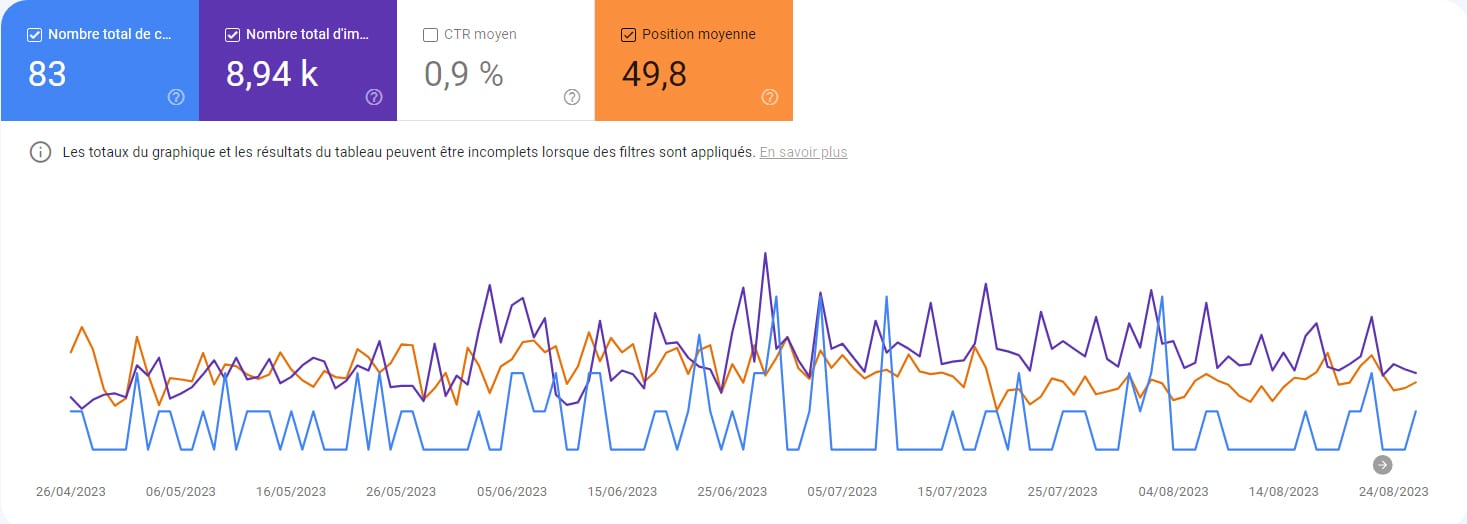Toggle the Nombre total d'impressions checkbox
This screenshot has width=1467, height=524.
pyautogui.click(x=233, y=35)
